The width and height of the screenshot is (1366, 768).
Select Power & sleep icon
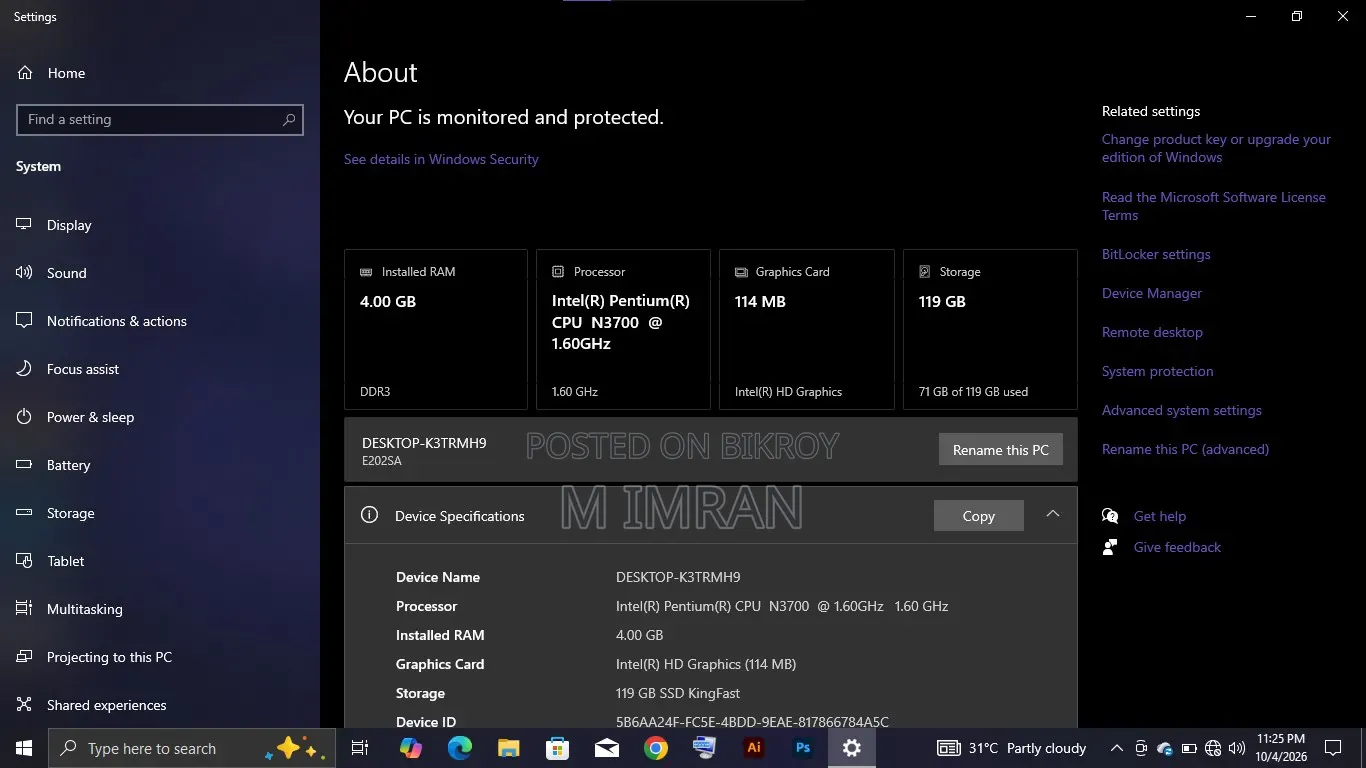(x=25, y=417)
